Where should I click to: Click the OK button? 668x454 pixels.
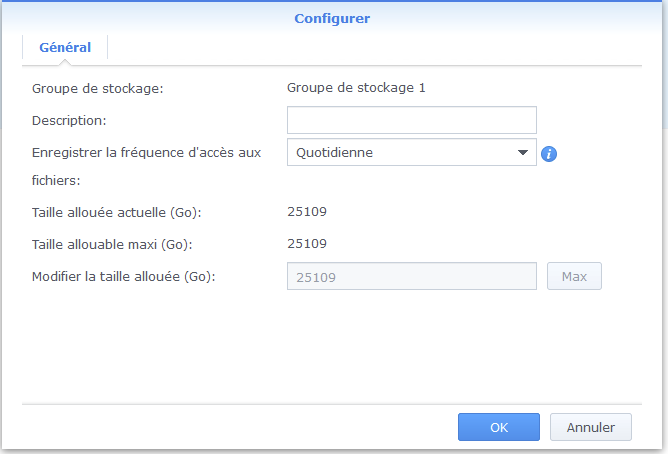pos(499,427)
